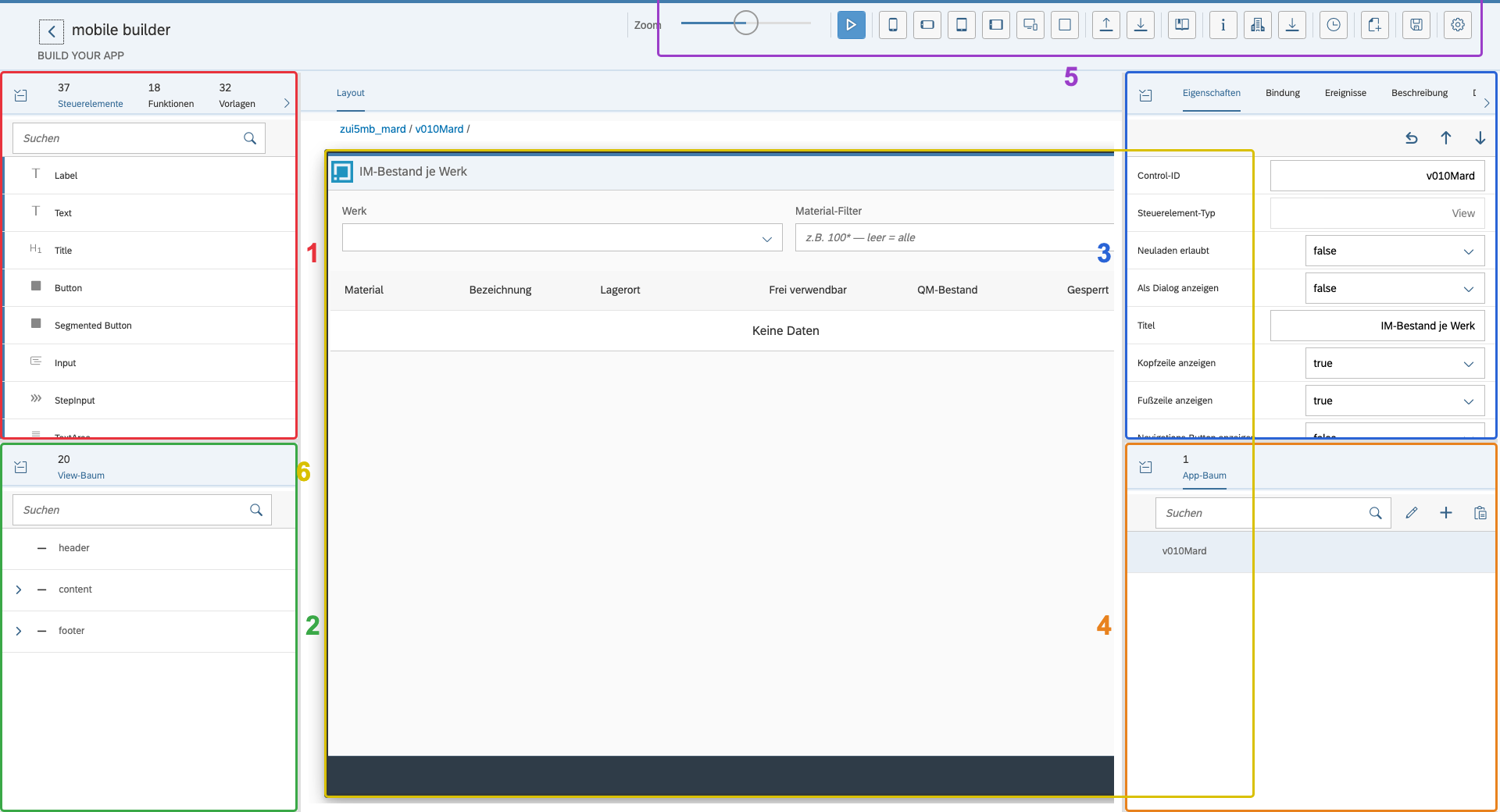The height and width of the screenshot is (812, 1500).
Task: Open settings via the gear icon
Action: coord(1458,25)
